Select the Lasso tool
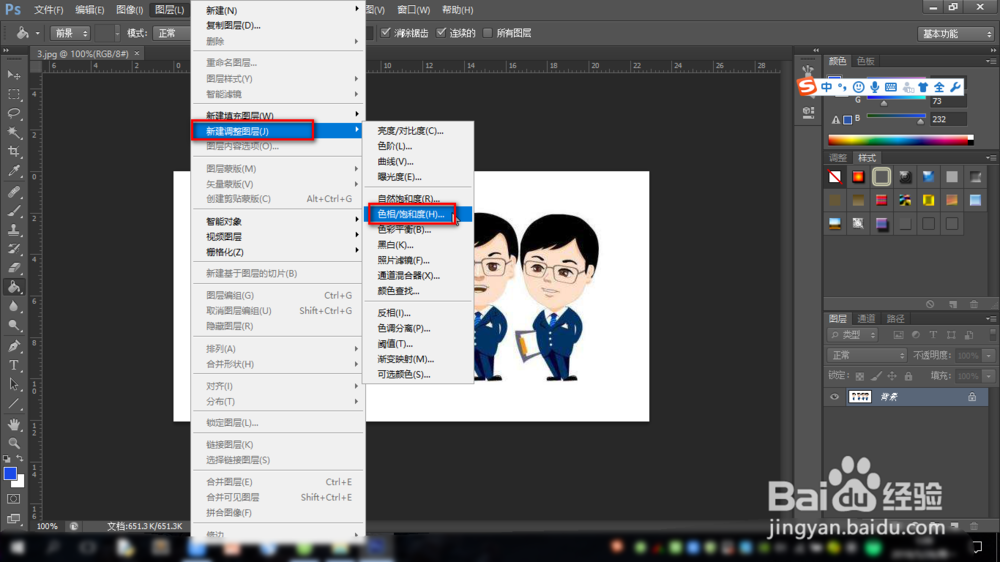This screenshot has width=1000, height=562. pyautogui.click(x=13, y=114)
